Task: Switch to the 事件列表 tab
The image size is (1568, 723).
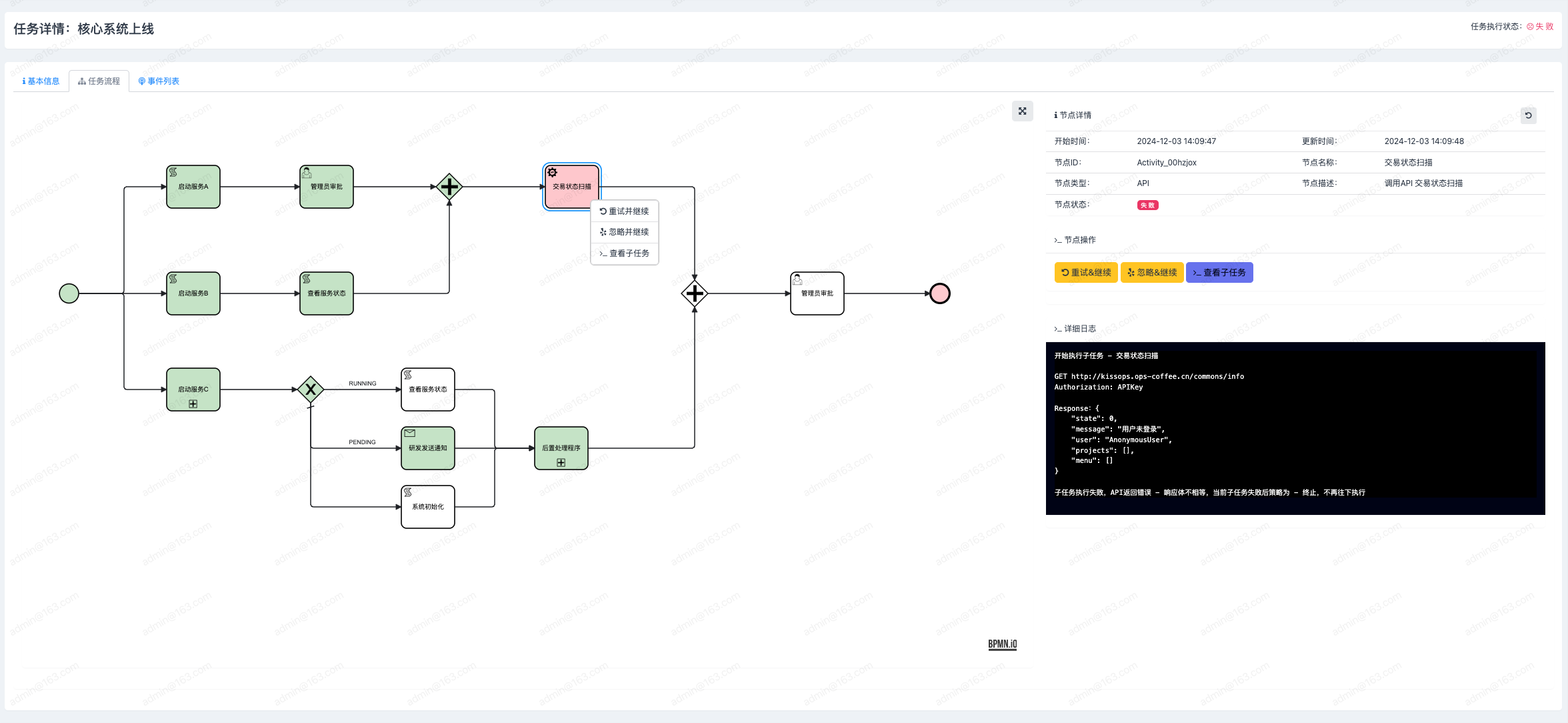Action: pyautogui.click(x=159, y=81)
